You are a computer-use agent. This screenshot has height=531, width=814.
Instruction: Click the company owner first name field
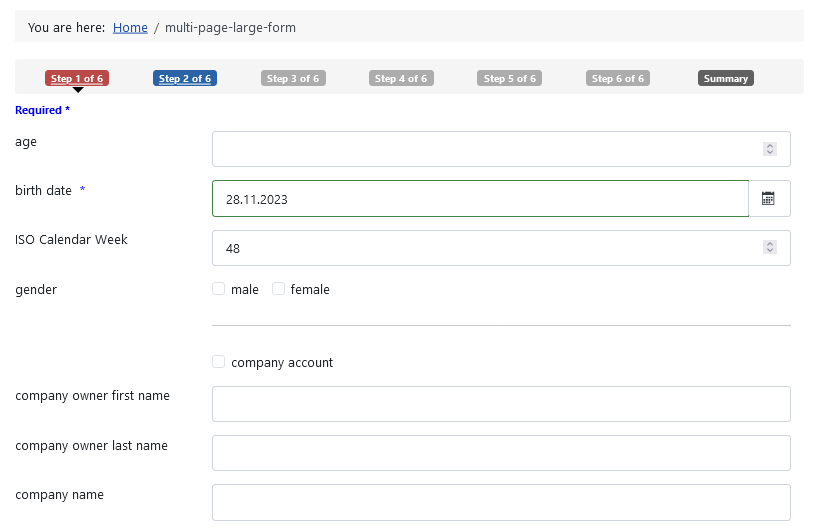(501, 404)
